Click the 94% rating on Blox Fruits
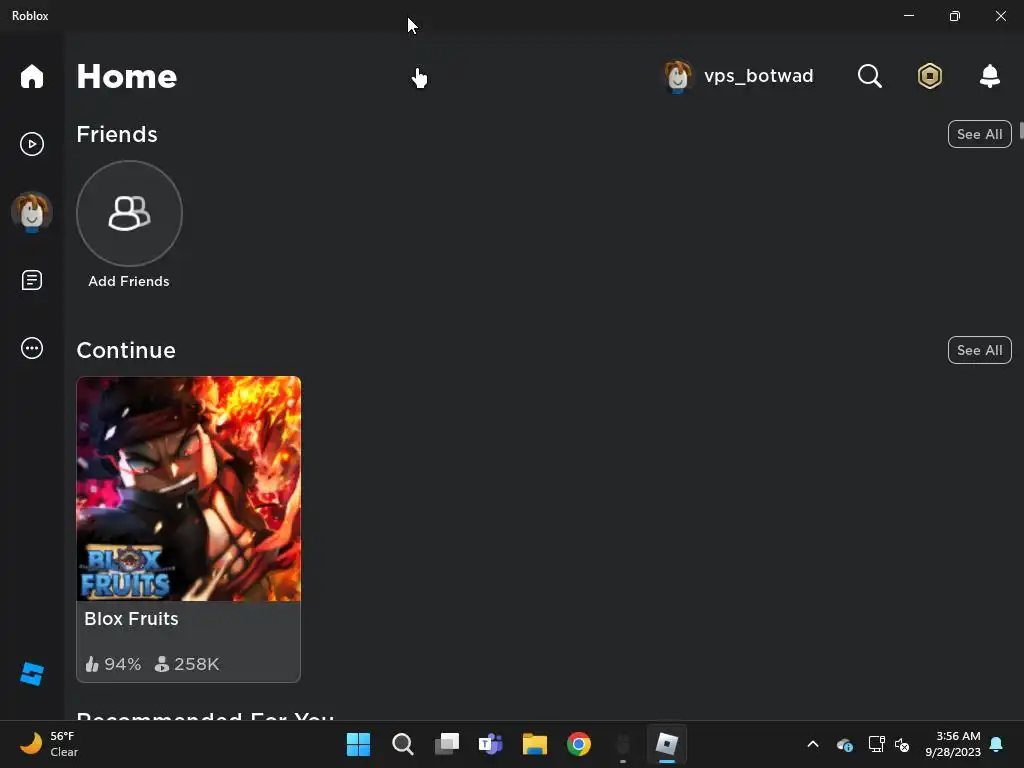This screenshot has width=1024, height=768. pos(113,664)
